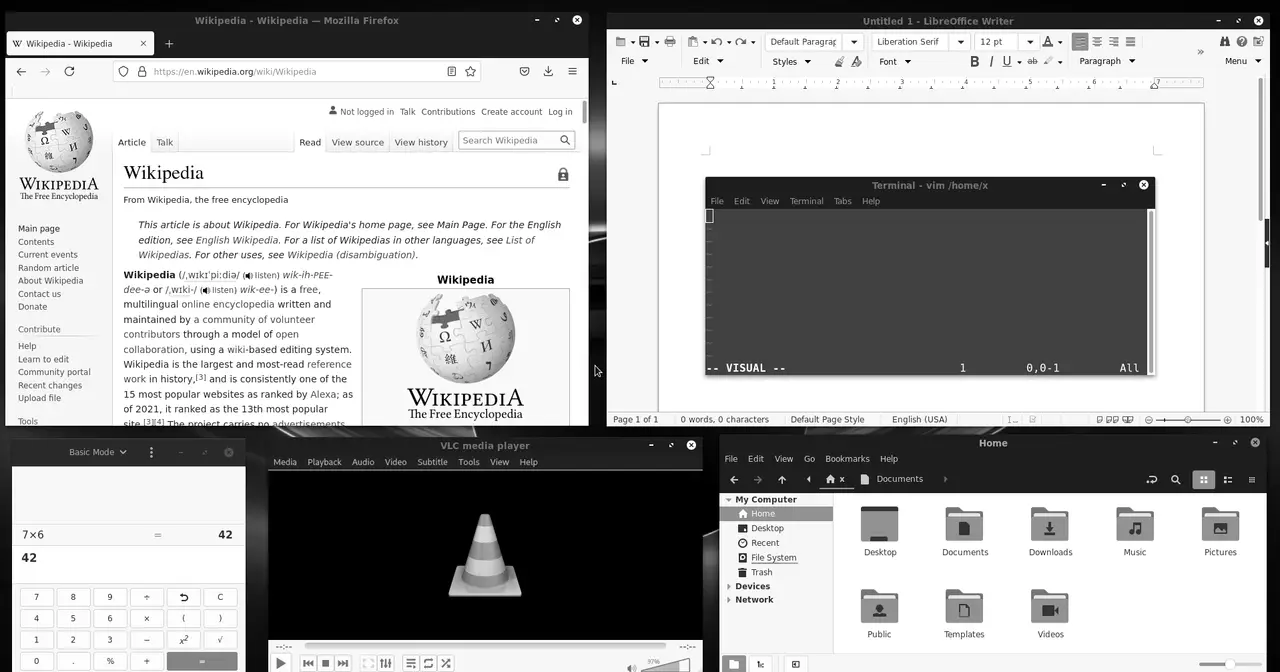Expand Writer toolbar overflow chevron
Viewport: 1280px width, 672px height.
(x=1201, y=51)
